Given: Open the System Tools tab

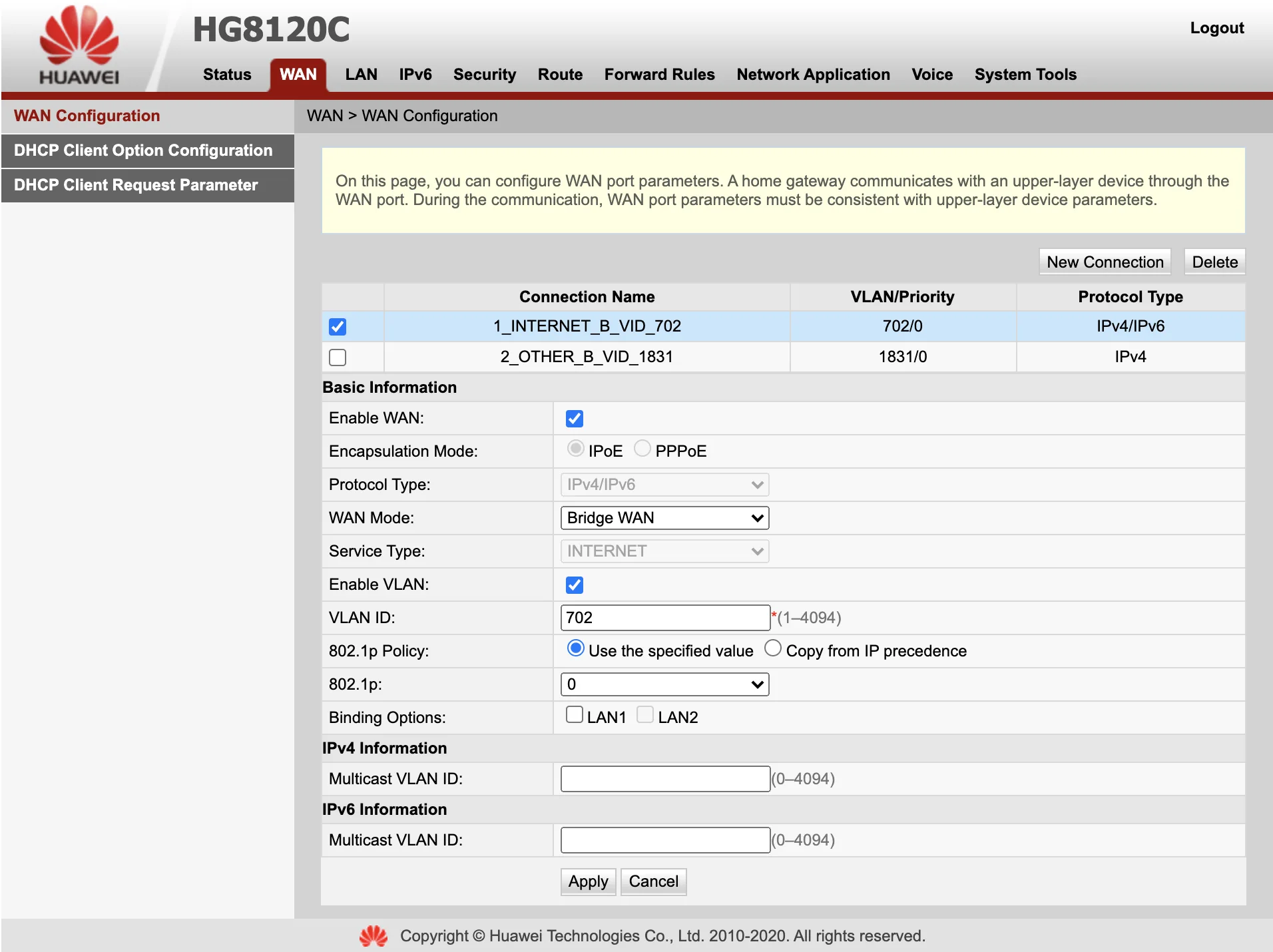Looking at the screenshot, I should pyautogui.click(x=1025, y=75).
